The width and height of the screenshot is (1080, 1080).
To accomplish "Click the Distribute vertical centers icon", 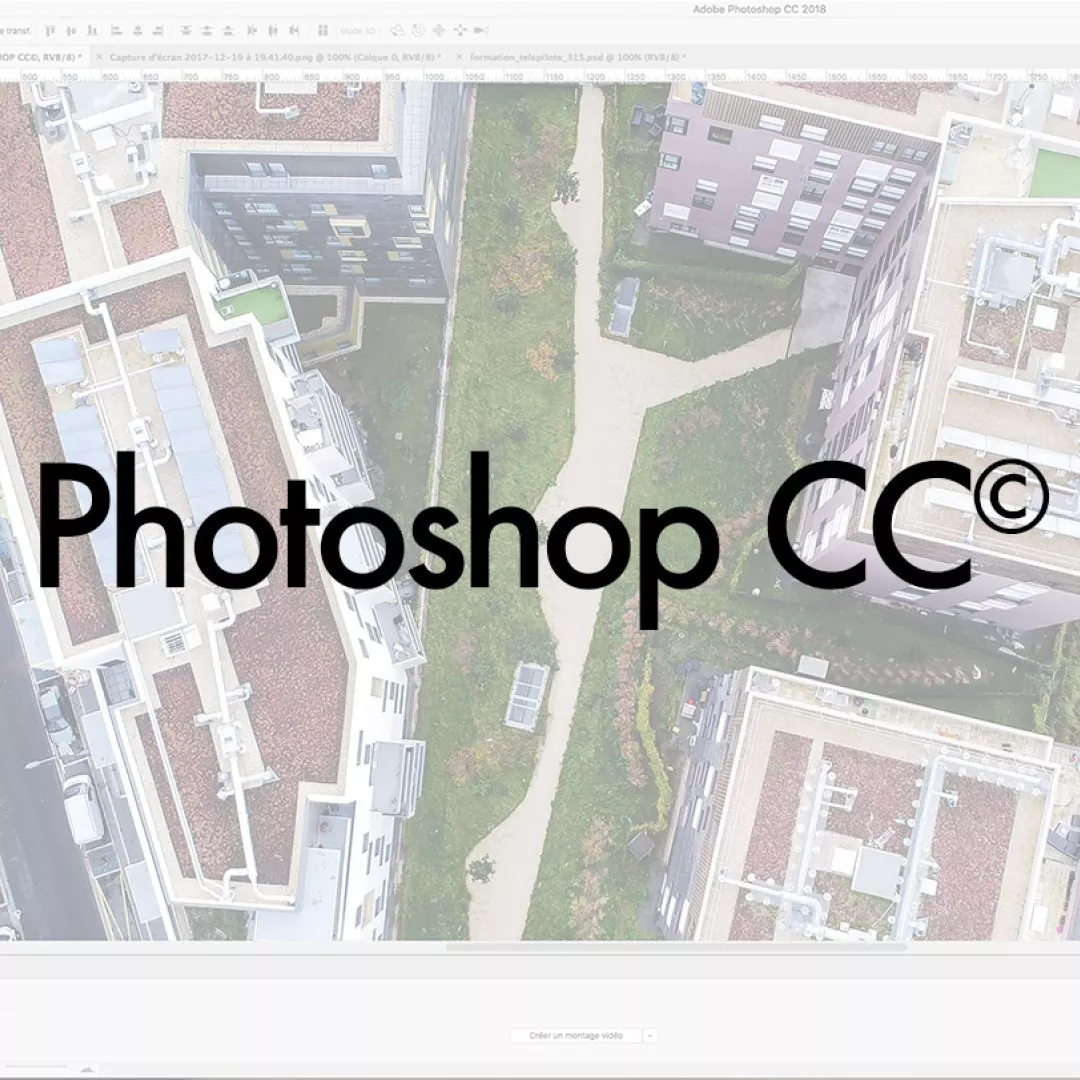I will 207,30.
